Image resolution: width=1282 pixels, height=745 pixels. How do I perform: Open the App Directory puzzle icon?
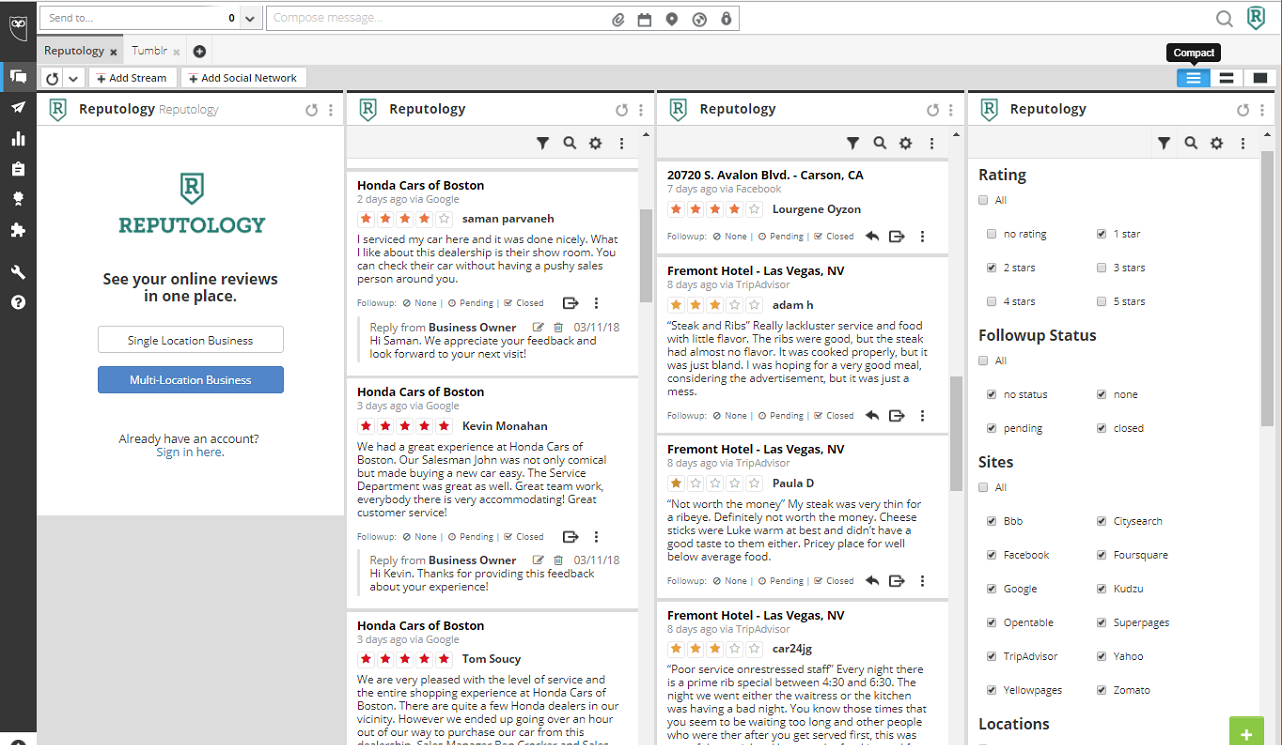tap(18, 227)
